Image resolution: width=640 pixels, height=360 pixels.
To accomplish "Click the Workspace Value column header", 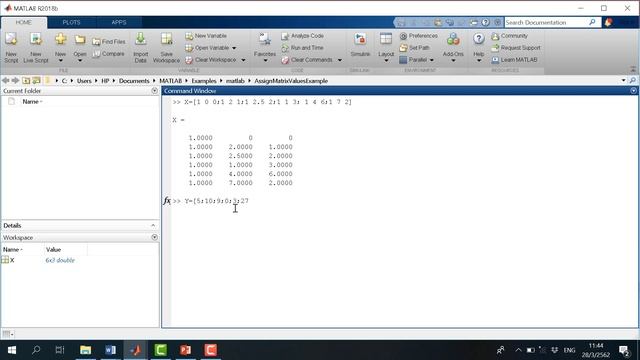I will coord(53,249).
